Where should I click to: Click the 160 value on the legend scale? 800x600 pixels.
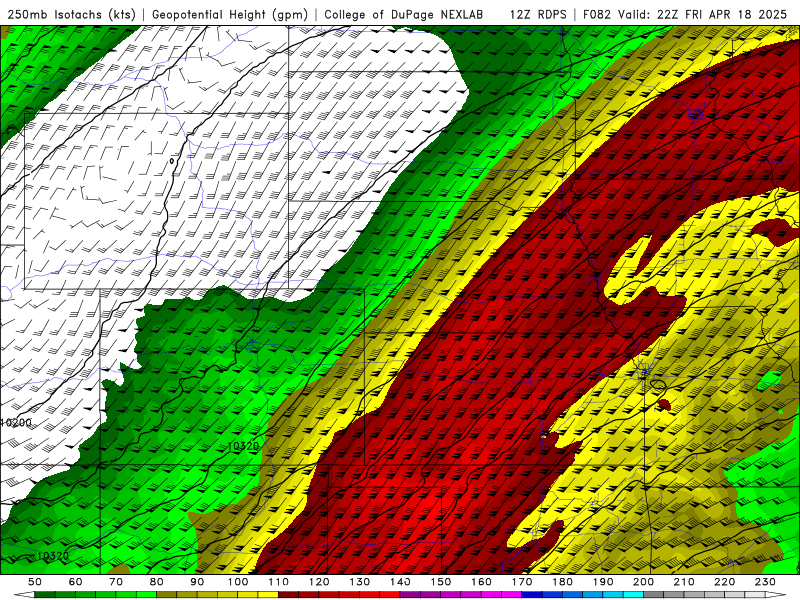coord(481,582)
